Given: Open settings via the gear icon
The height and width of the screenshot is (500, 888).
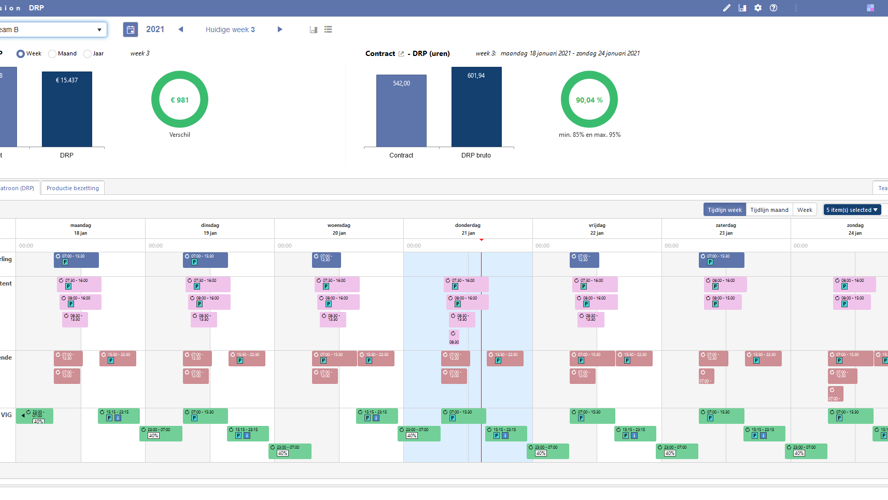Looking at the screenshot, I should 758,8.
